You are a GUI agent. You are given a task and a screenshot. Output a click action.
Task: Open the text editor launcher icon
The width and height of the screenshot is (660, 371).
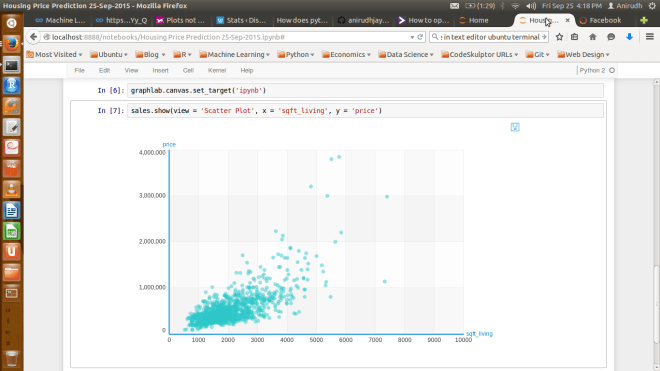tap(11, 128)
